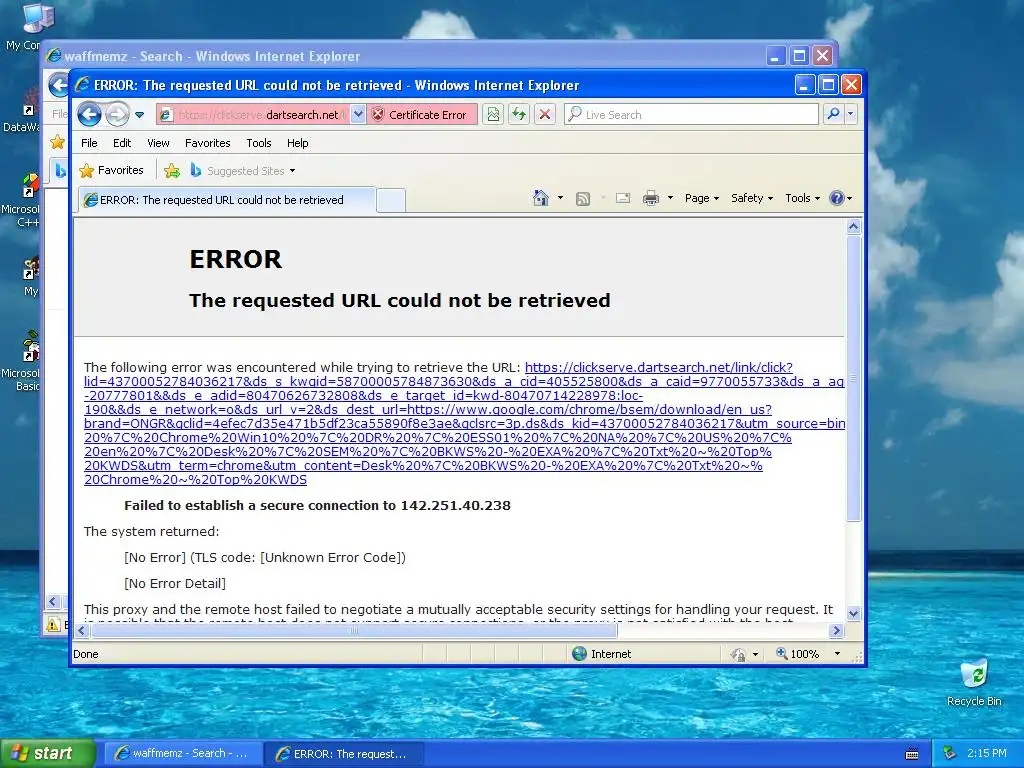This screenshot has height=768, width=1024.
Task: Open the Help menu
Action: click(x=297, y=143)
